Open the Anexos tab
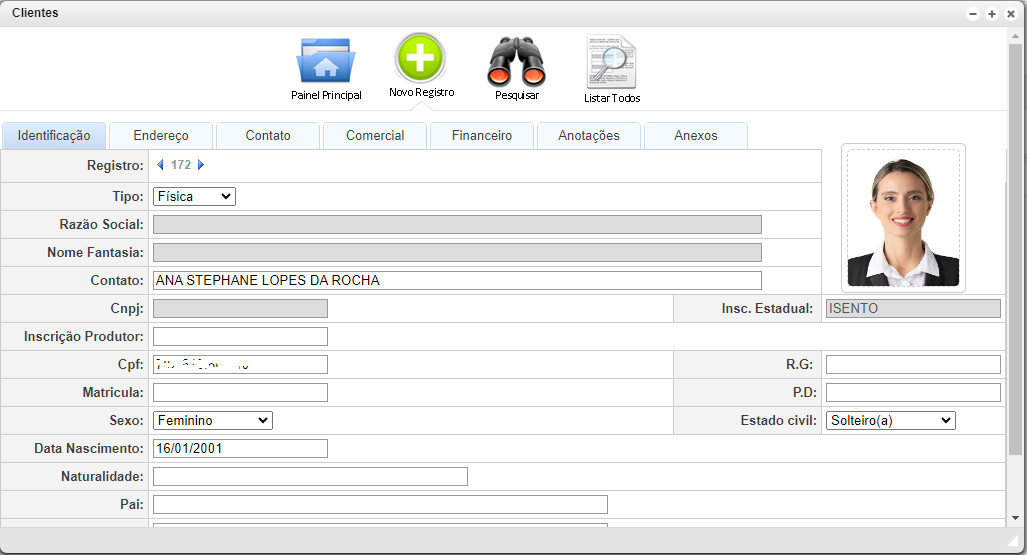This screenshot has height=555, width=1027. point(696,136)
